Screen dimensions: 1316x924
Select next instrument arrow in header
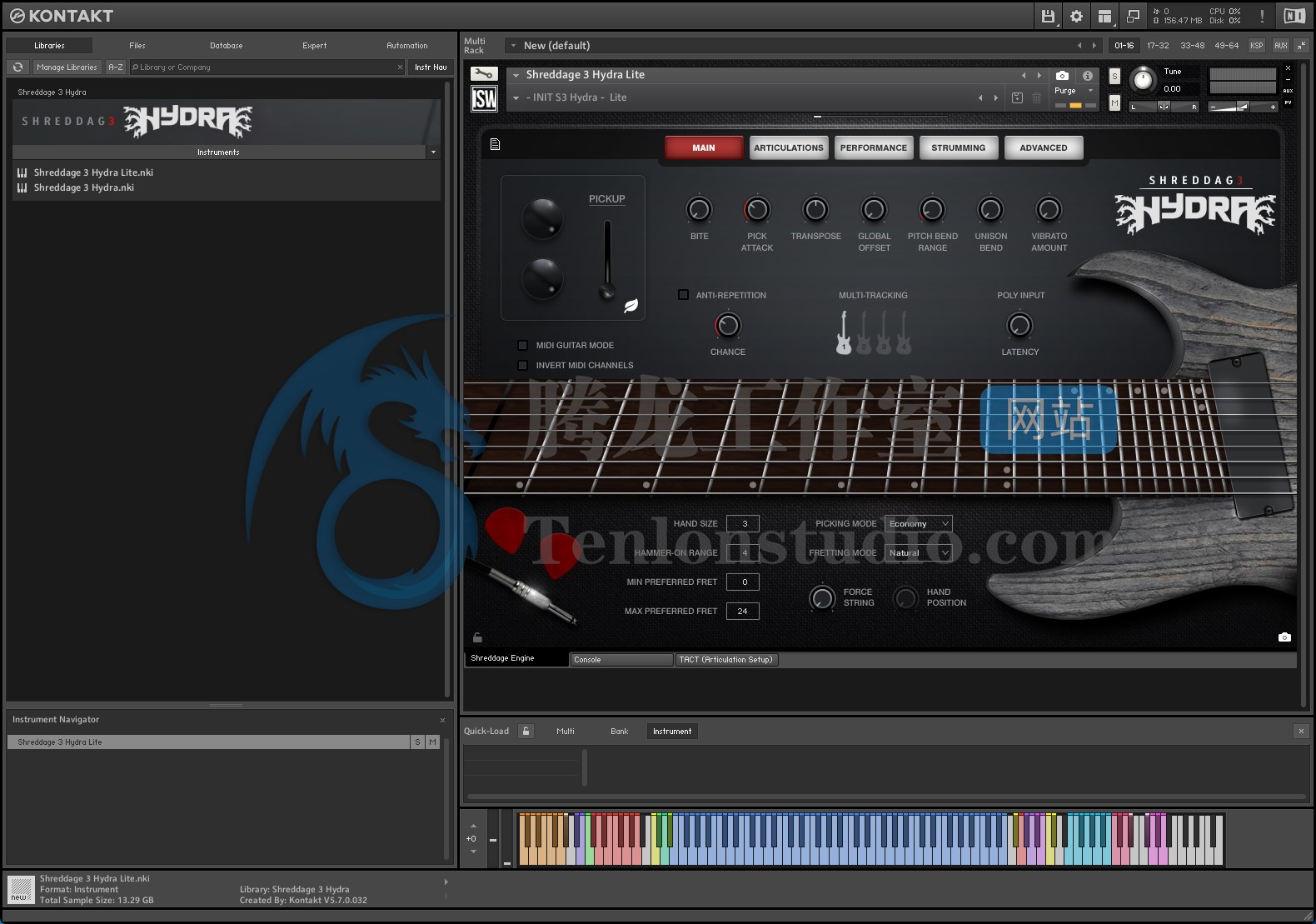(1039, 75)
